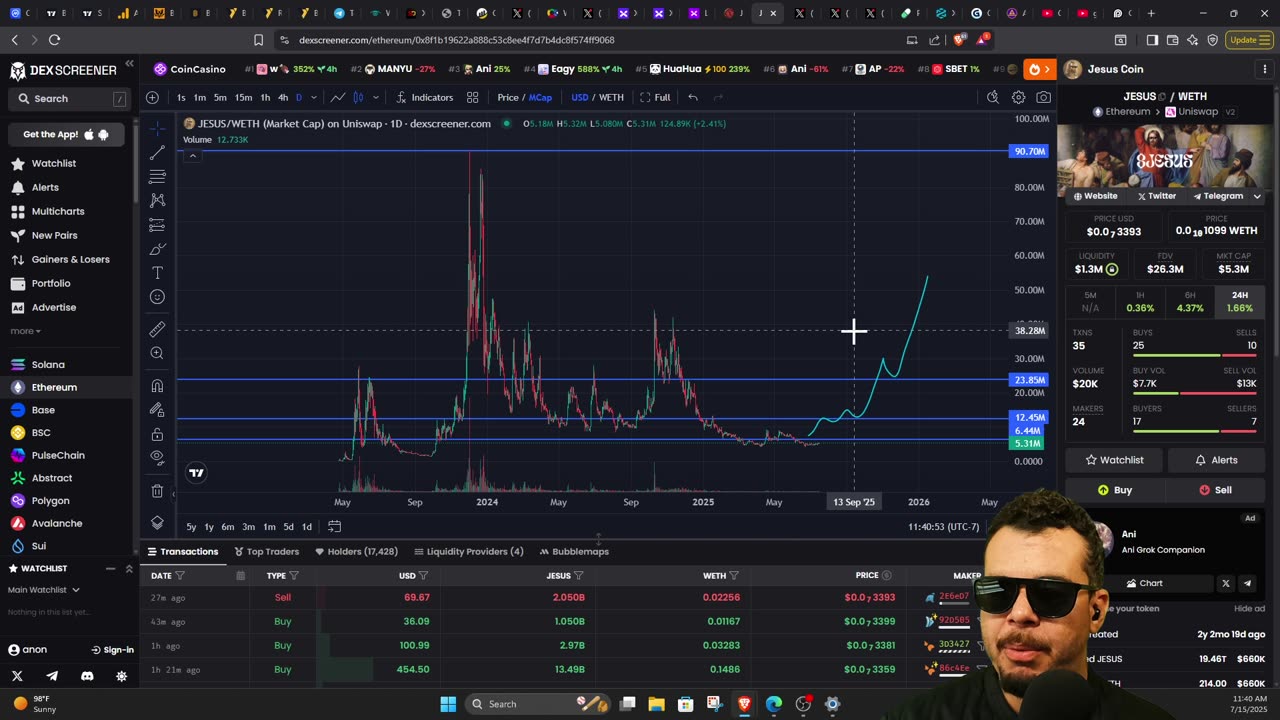Toggle chart denomination USD / WETH
This screenshot has width=1280, height=720.
pos(597,97)
